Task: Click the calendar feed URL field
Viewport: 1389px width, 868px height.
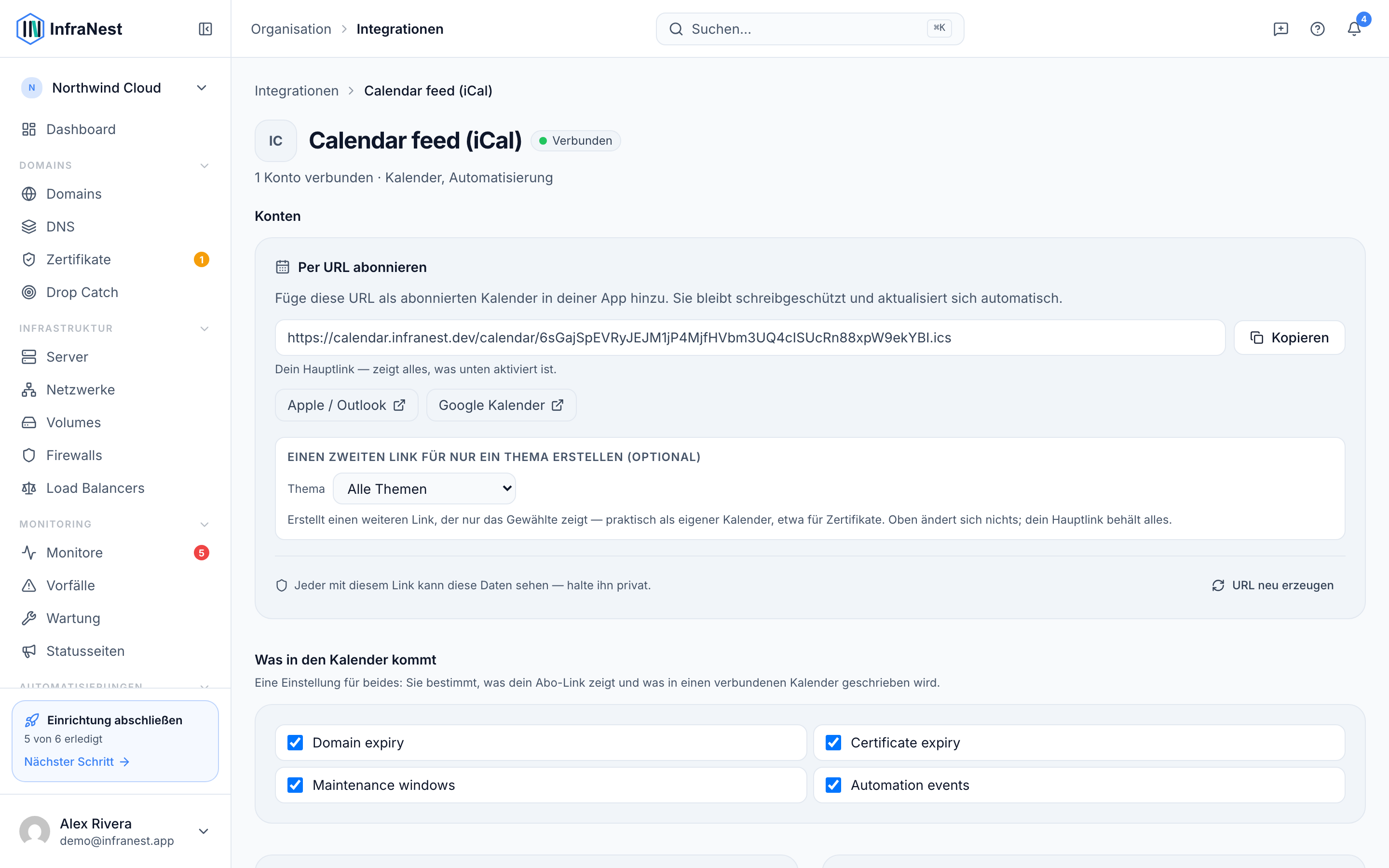Action: tap(750, 338)
